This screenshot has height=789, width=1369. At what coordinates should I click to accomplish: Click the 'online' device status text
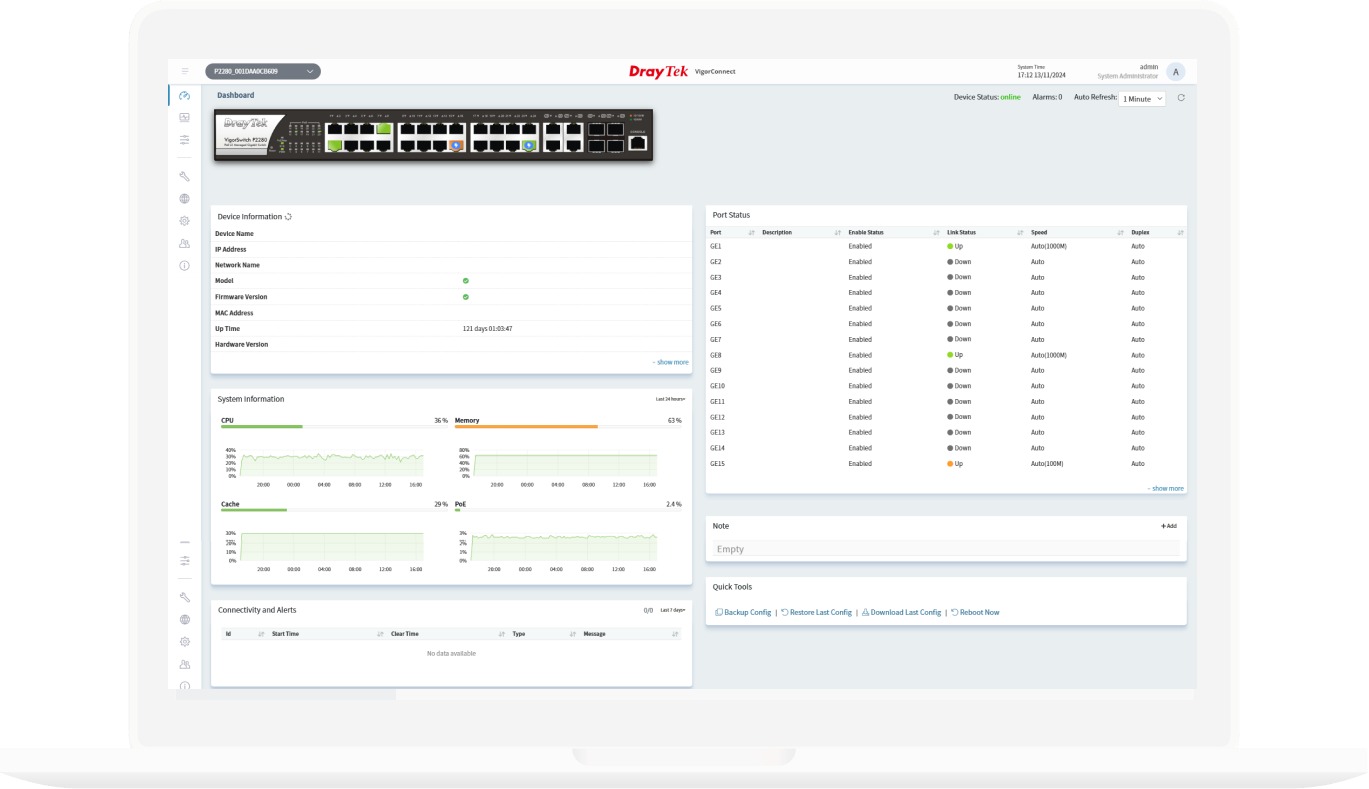tap(1011, 98)
